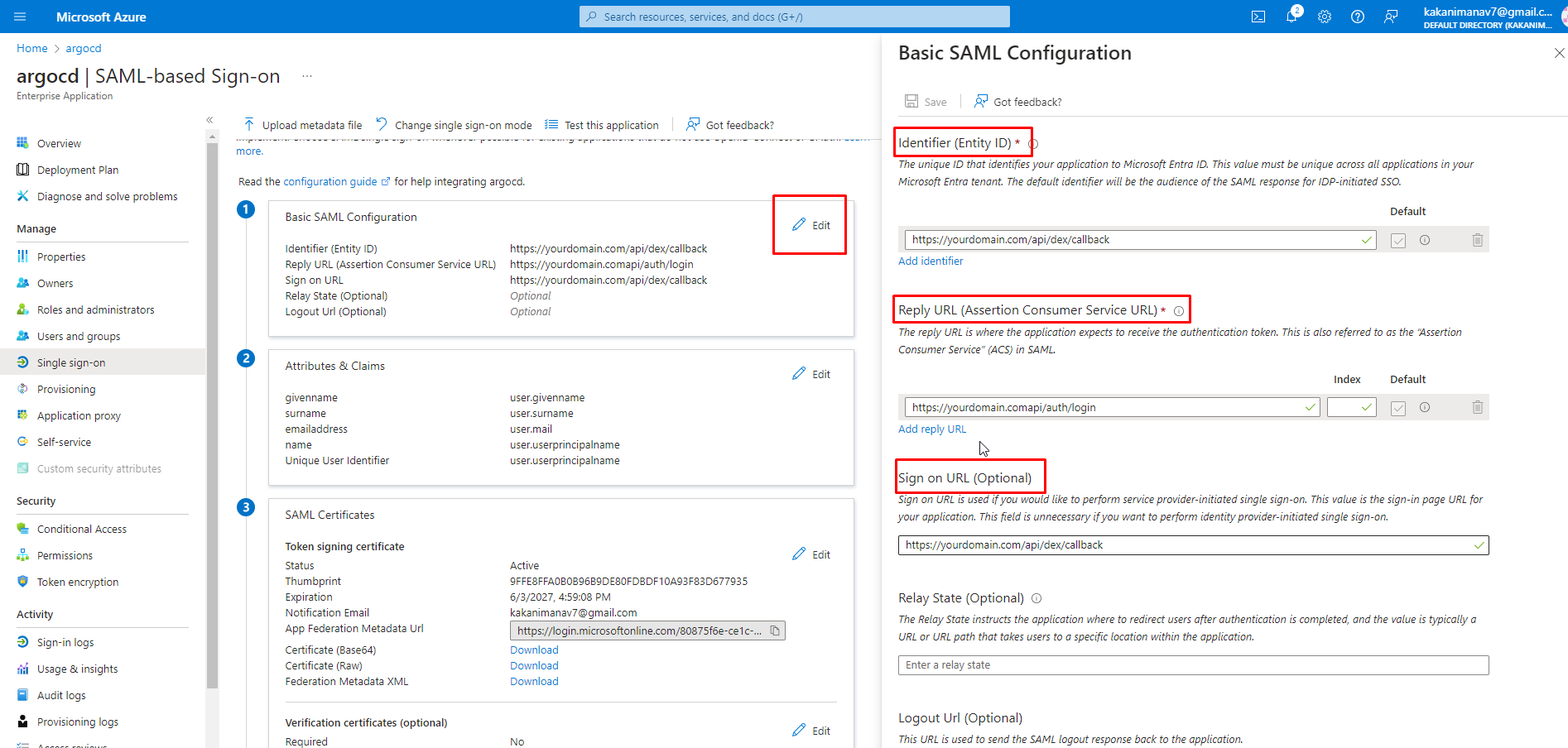This screenshot has height=748, width=1568.
Task: Click the Relay State input field
Action: click(1193, 665)
